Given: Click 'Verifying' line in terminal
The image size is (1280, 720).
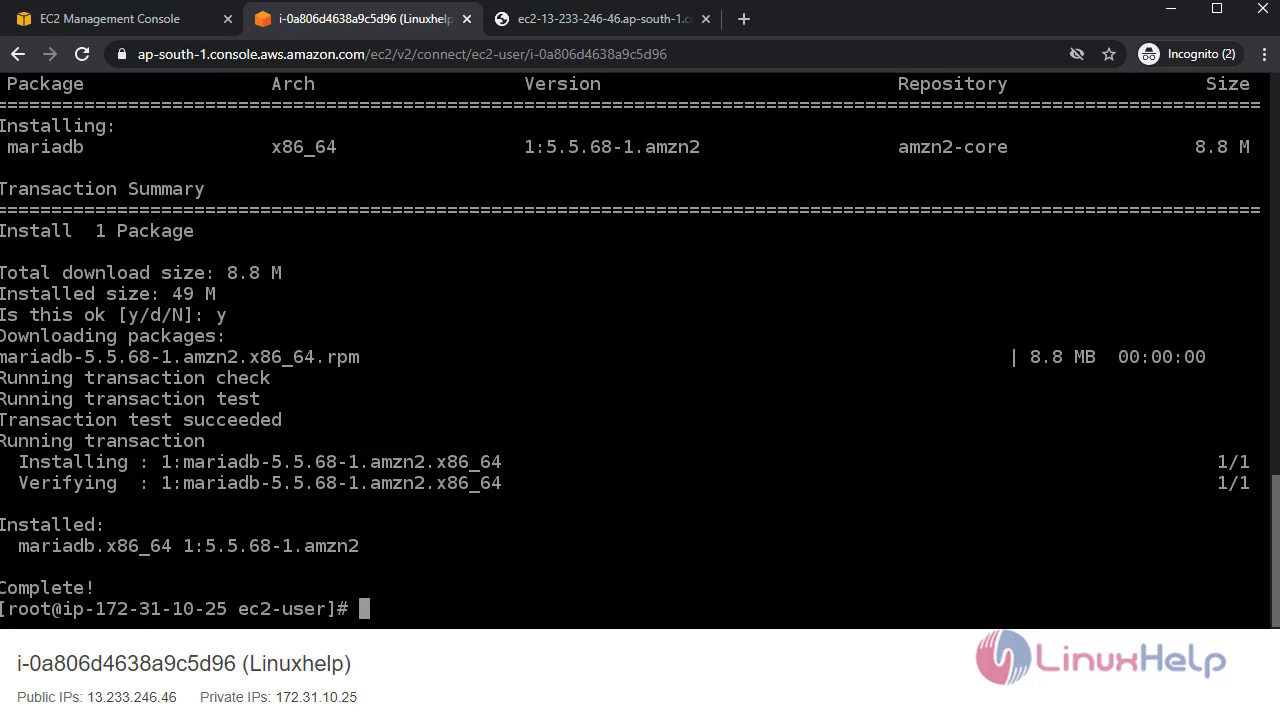Looking at the screenshot, I should [x=260, y=483].
